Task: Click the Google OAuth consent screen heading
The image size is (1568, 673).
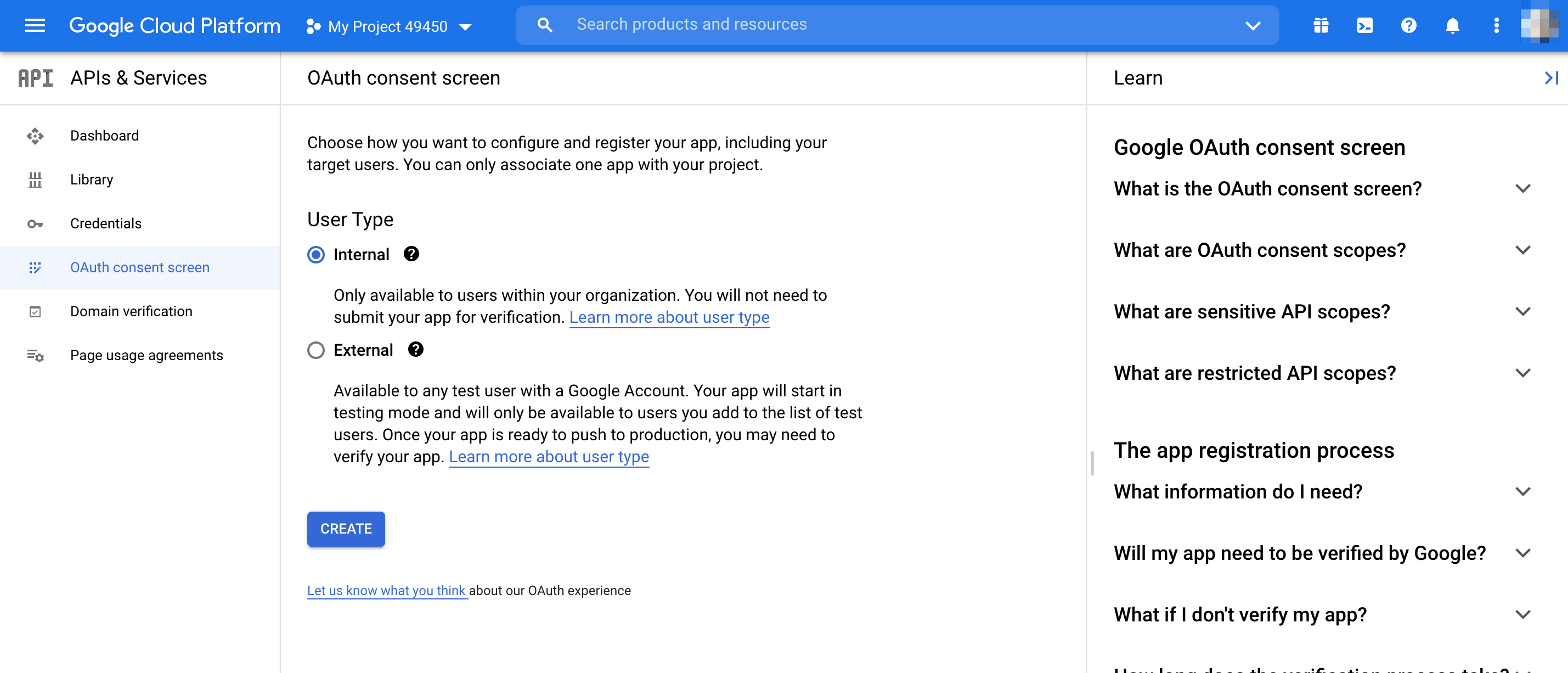Action: (x=1259, y=147)
